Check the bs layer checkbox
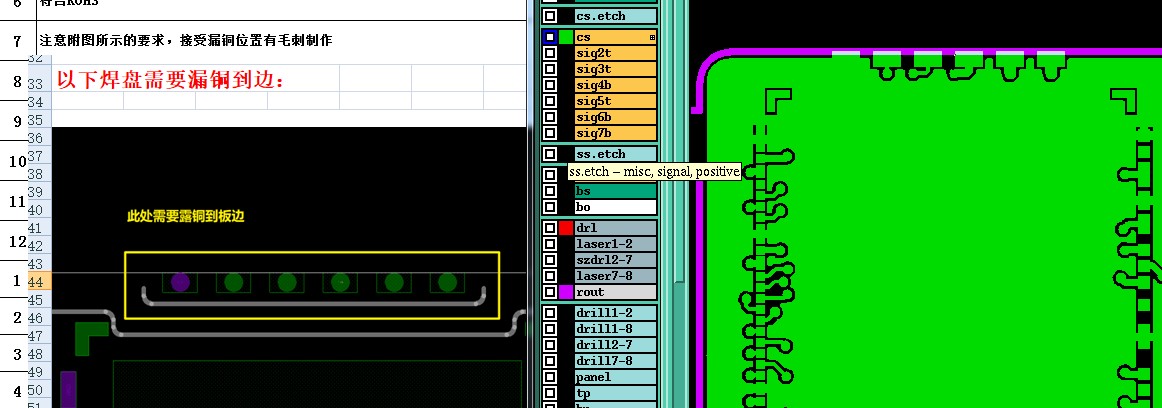The width and height of the screenshot is (1162, 408). pos(550,191)
